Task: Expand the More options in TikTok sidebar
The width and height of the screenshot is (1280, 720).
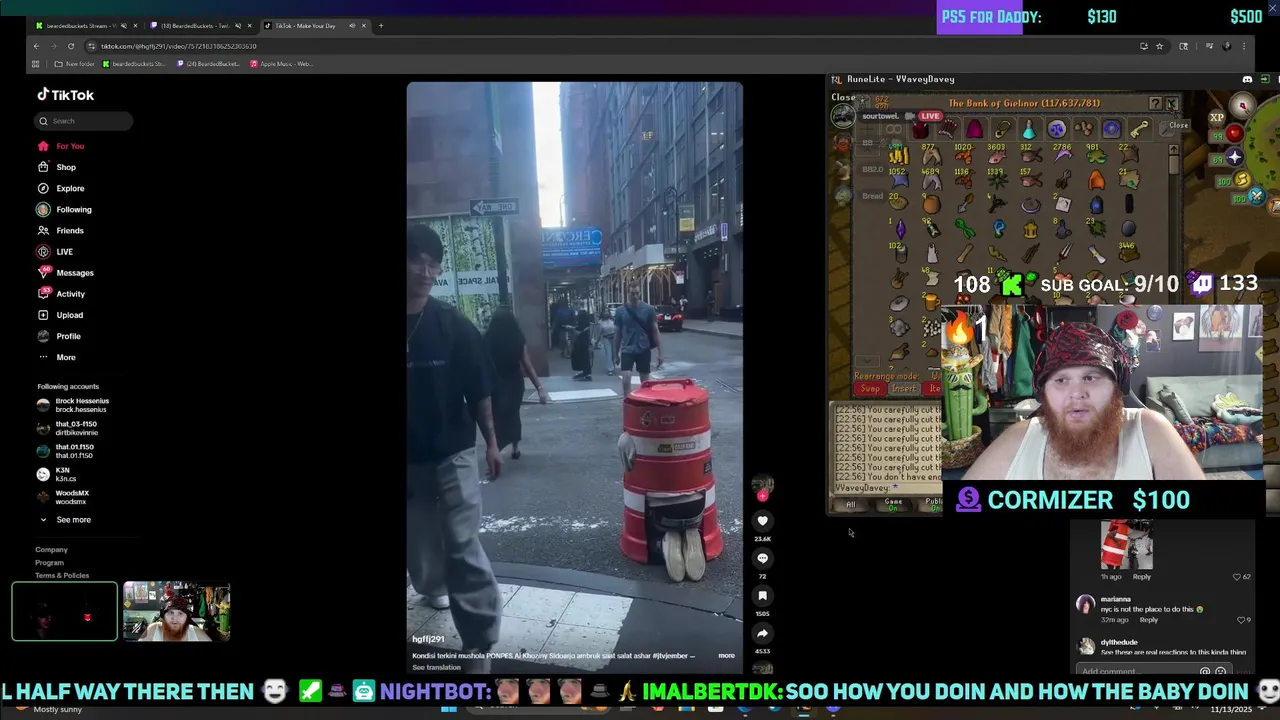Action: tap(57, 357)
